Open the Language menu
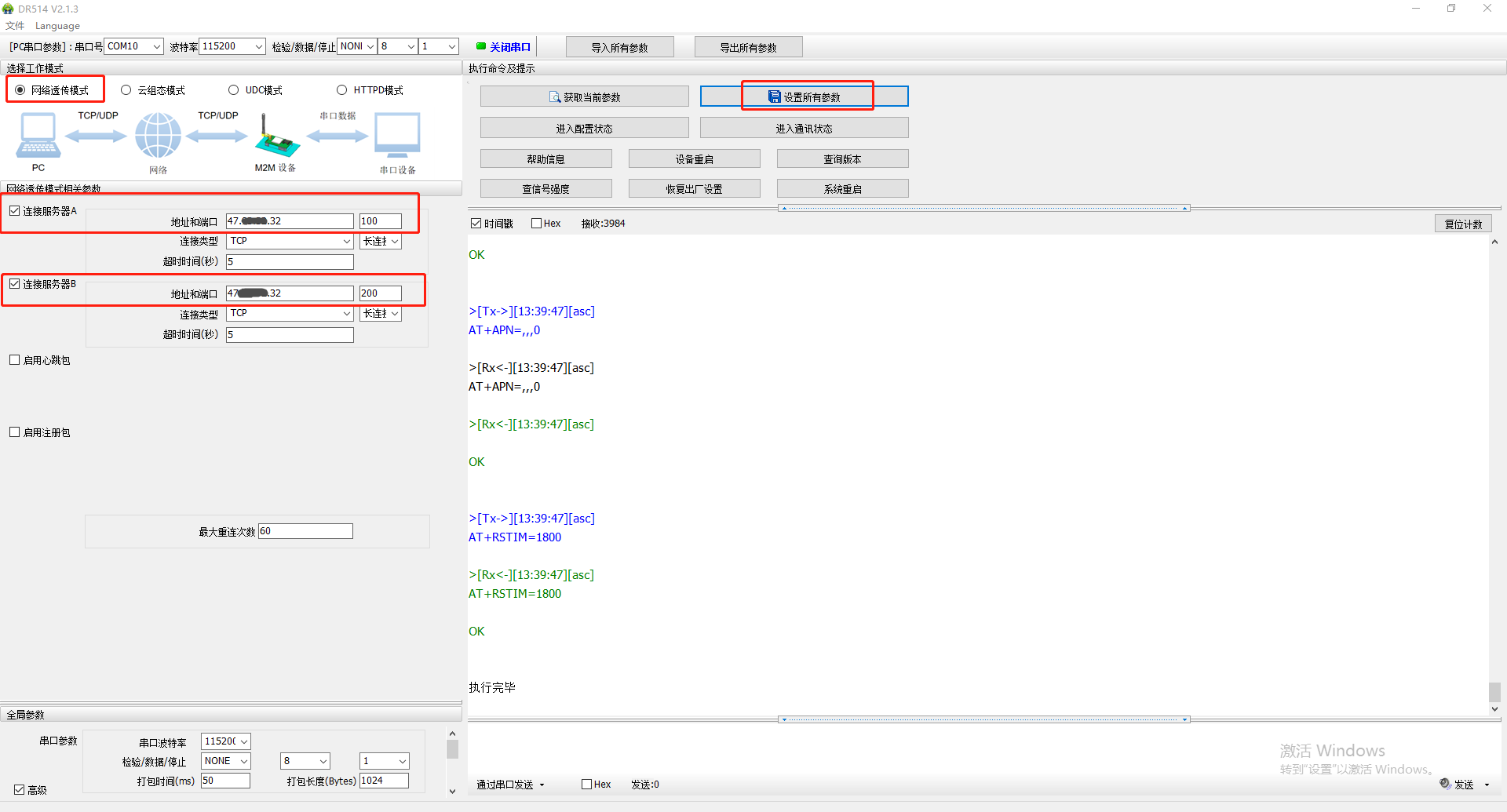 click(x=57, y=26)
